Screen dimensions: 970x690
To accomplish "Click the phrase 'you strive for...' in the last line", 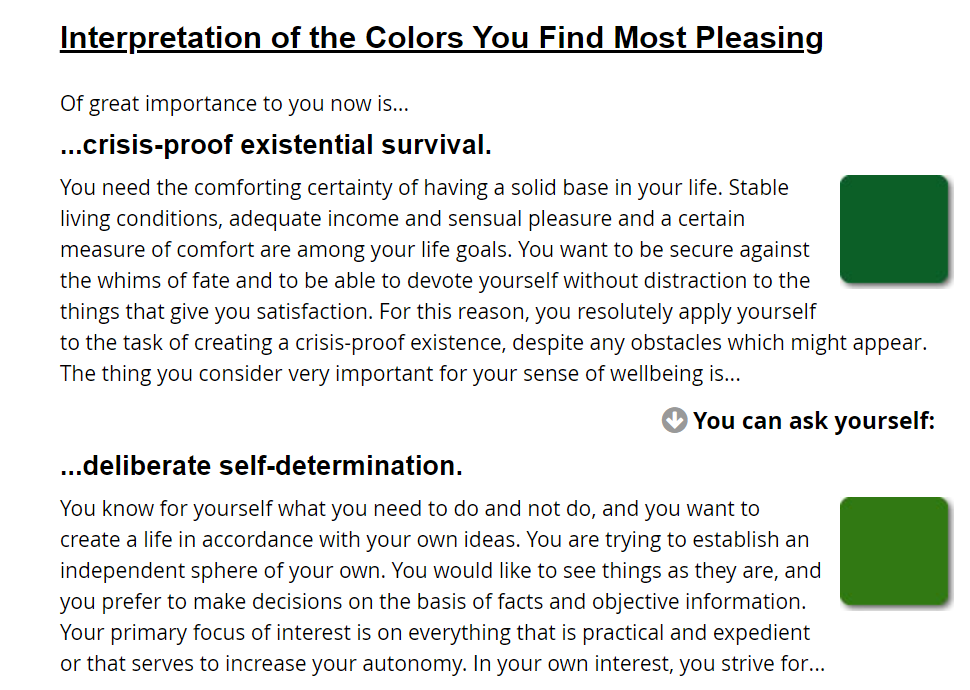I will click(752, 663).
